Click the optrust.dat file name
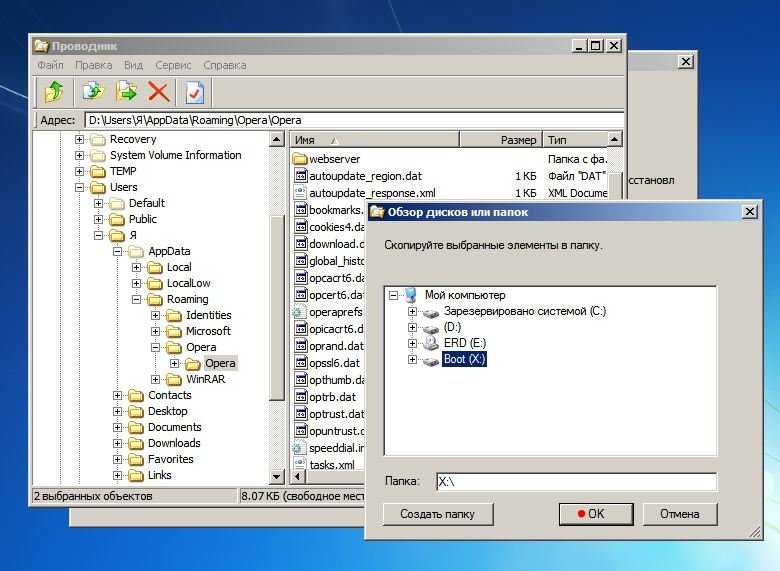 336,414
